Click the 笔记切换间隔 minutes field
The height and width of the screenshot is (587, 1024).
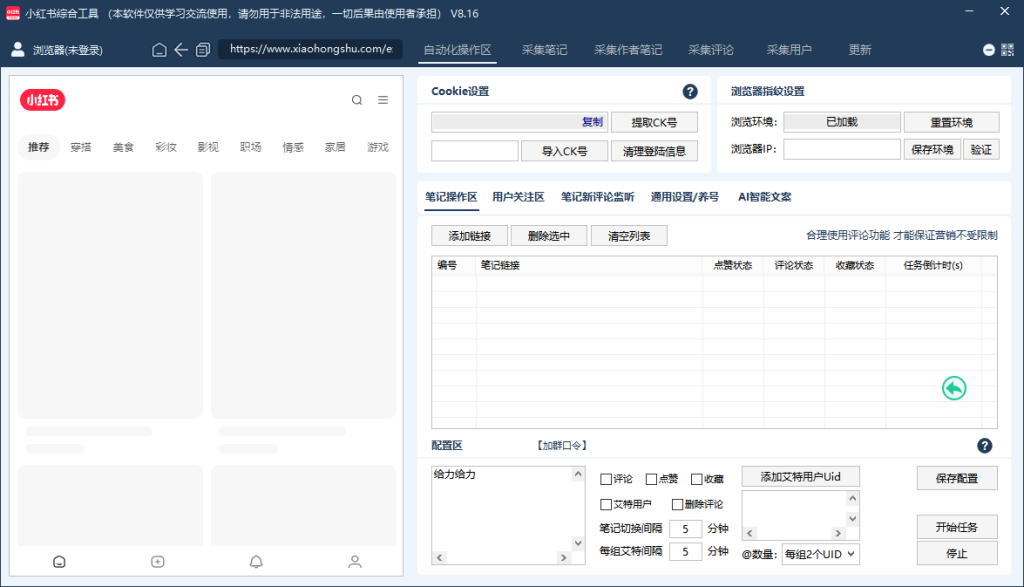click(x=685, y=528)
